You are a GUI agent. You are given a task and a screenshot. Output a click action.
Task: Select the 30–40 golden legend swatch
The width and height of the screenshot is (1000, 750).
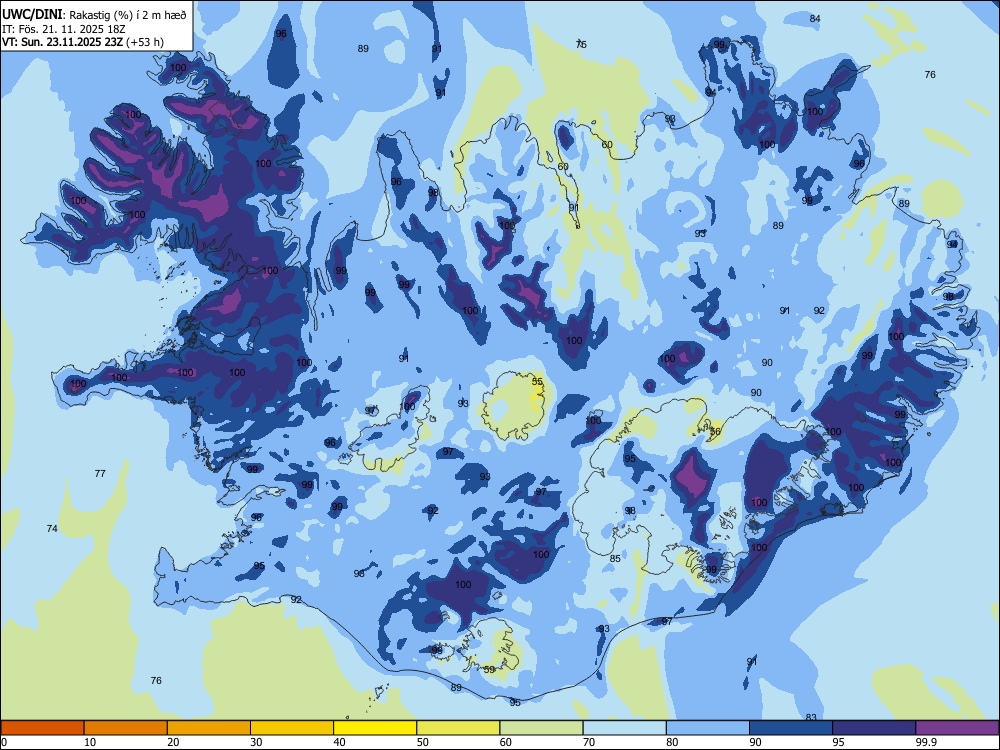pyautogui.click(x=292, y=728)
